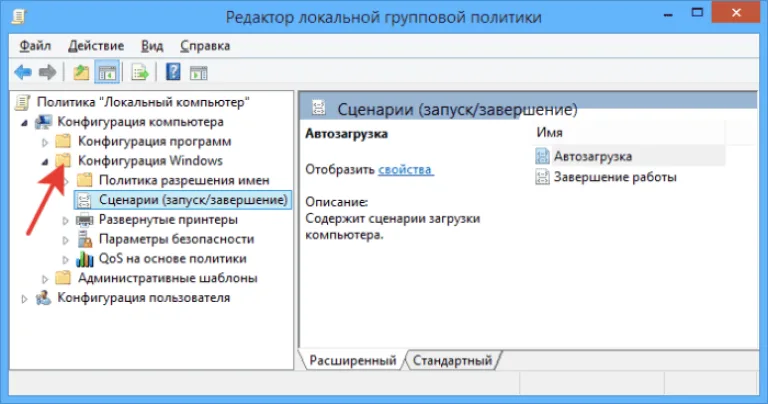Click the QoS bar chart icon
Image resolution: width=768 pixels, height=404 pixels.
click(84, 259)
